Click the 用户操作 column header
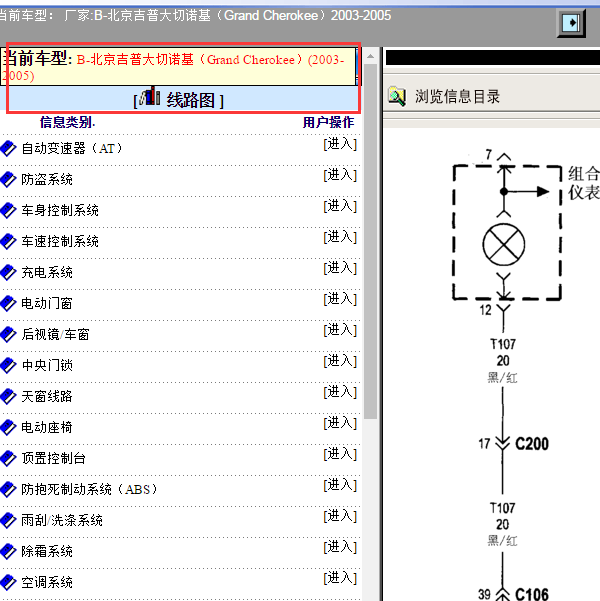 click(328, 123)
